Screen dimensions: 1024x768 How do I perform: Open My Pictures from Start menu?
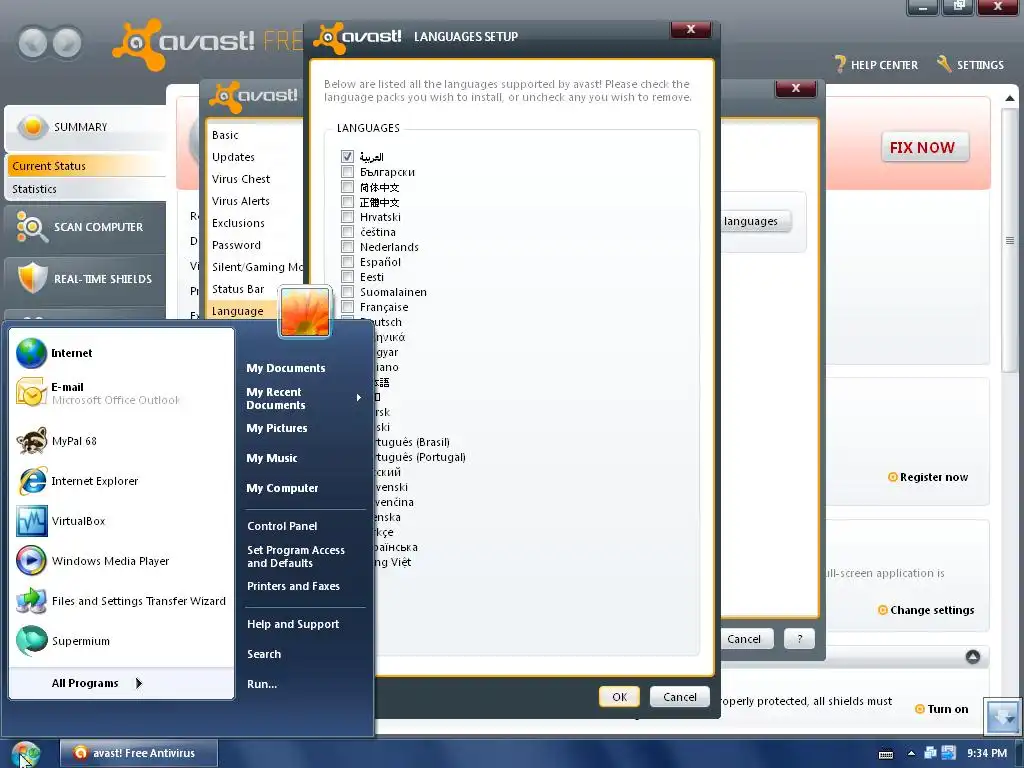(277, 428)
